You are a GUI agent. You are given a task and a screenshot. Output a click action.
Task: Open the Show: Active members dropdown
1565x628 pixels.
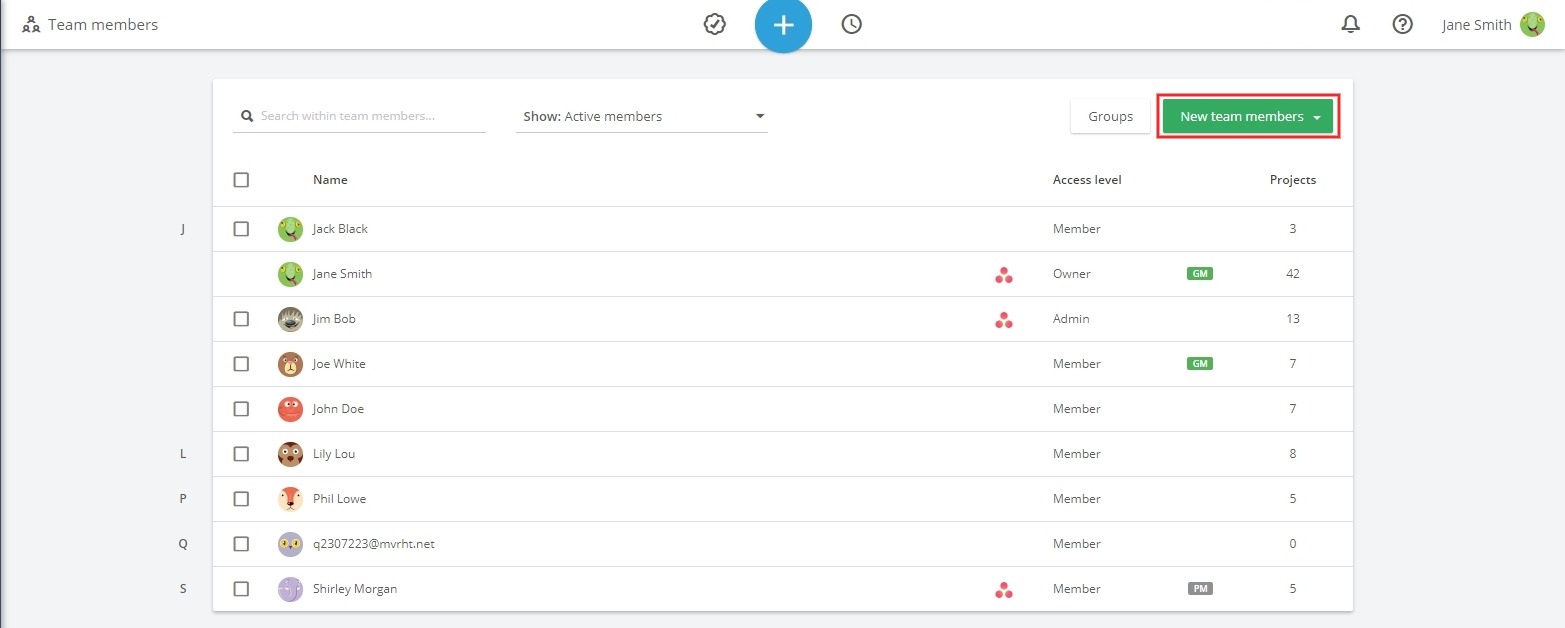point(642,116)
